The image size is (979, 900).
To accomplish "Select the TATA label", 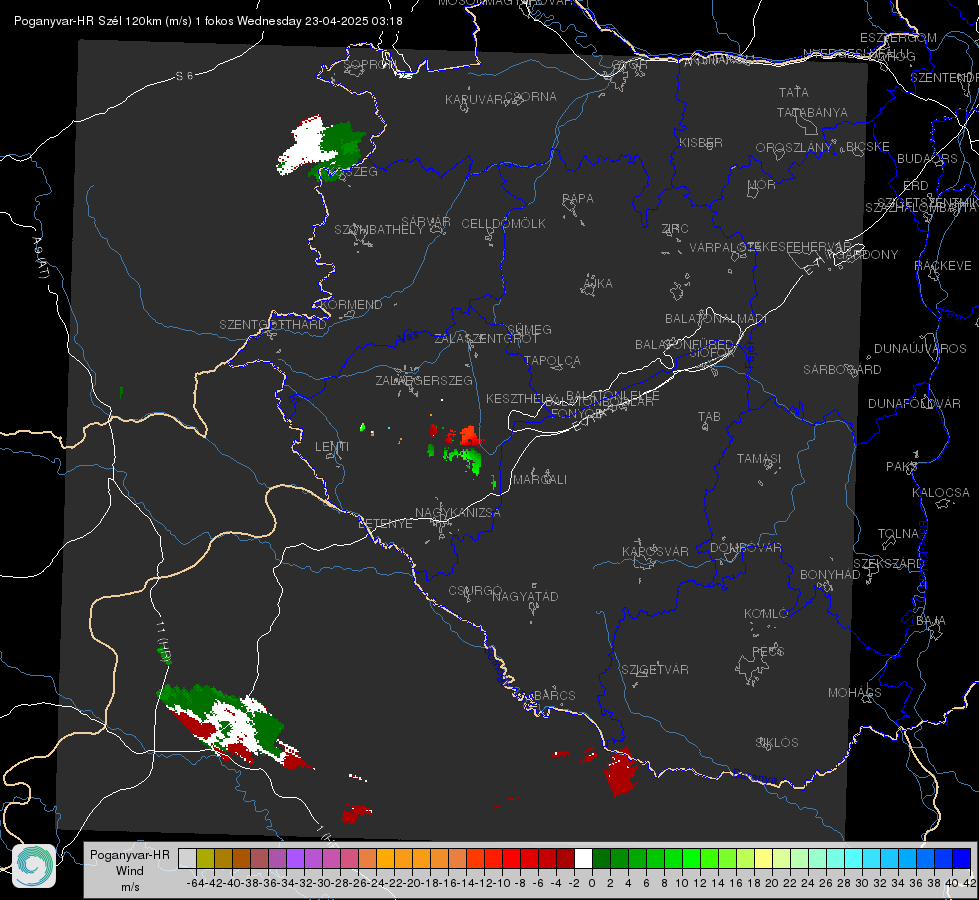I will pyautogui.click(x=794, y=92).
